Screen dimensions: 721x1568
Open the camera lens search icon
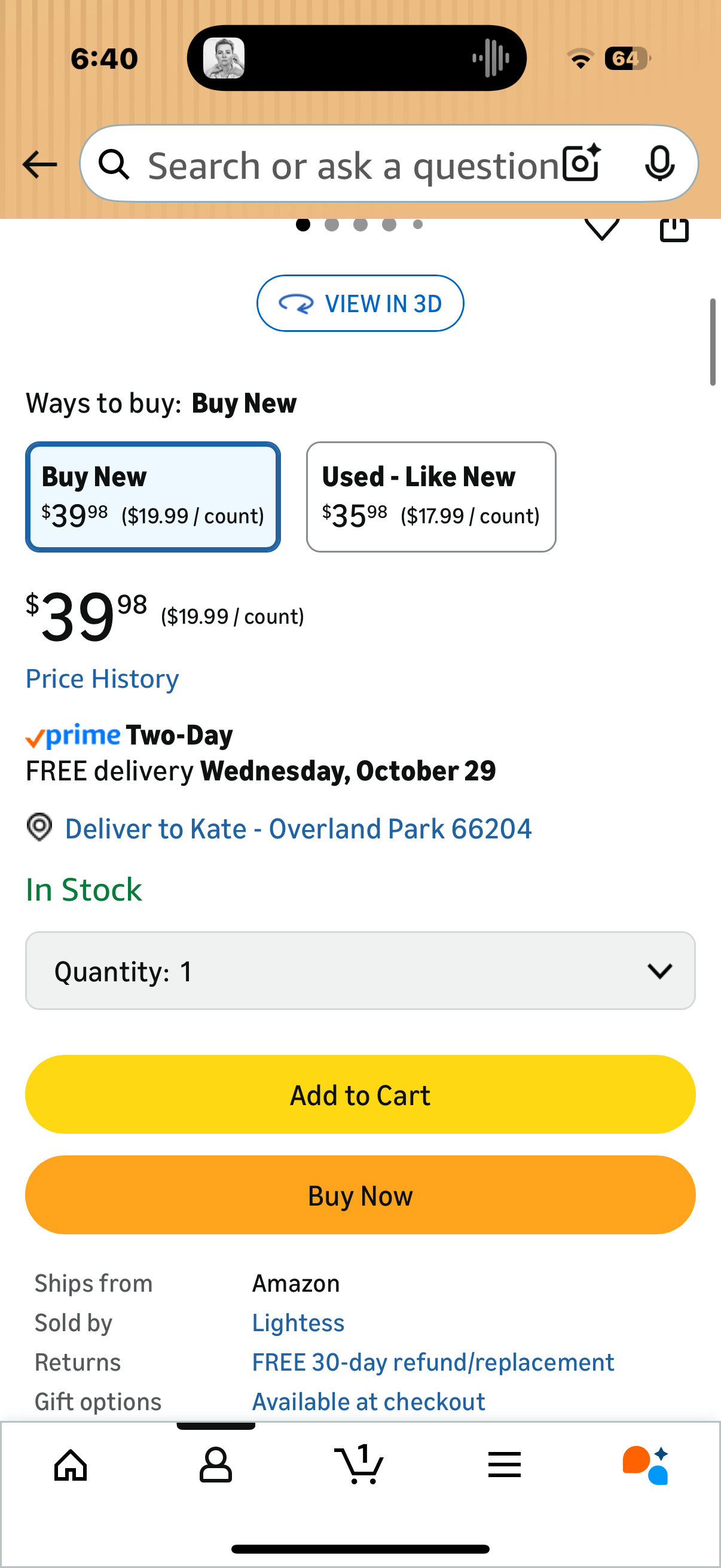[x=581, y=163]
